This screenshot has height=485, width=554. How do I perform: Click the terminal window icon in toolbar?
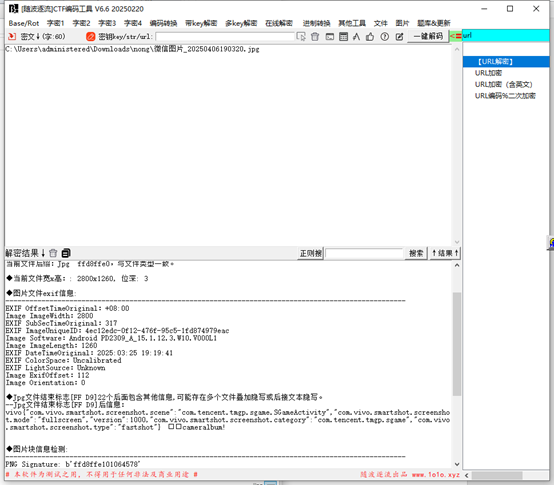[330, 37]
